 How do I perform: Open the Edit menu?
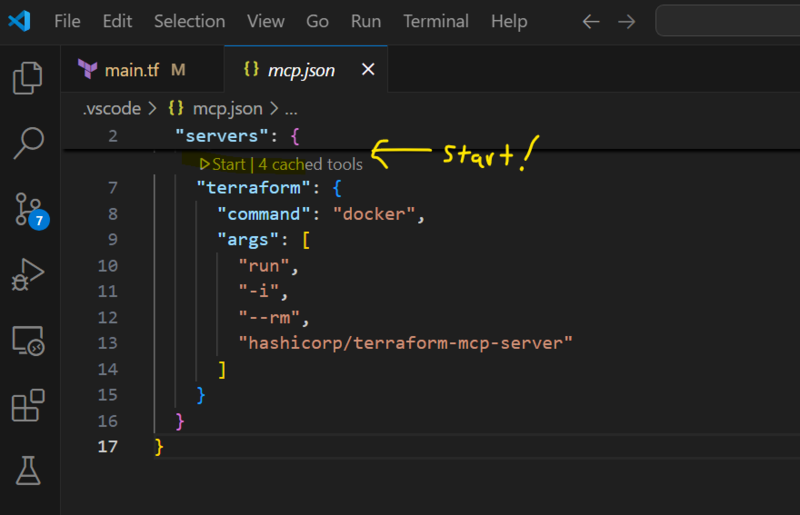[x=117, y=21]
